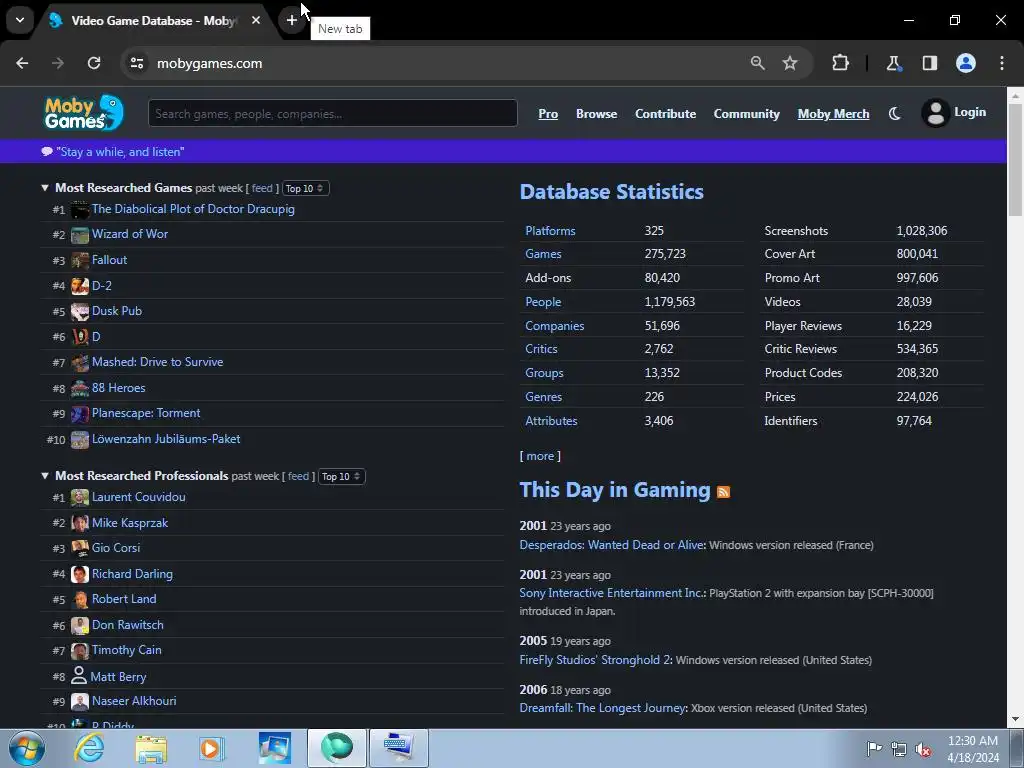Open site information icon in address bar
Viewport: 1024px width, 768px height.
(x=136, y=63)
